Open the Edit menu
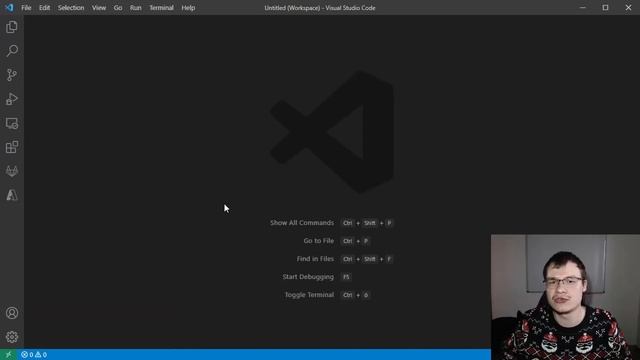Screen dimensions: 640x360 44,8
